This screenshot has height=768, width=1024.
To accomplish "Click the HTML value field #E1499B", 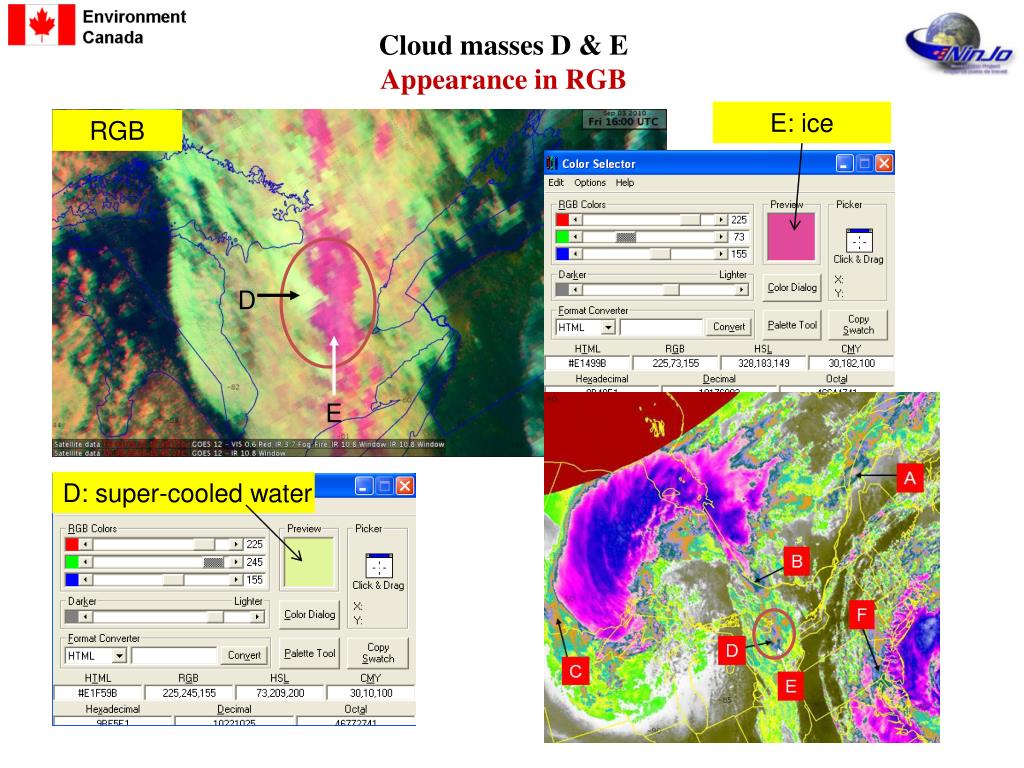I will 587,363.
